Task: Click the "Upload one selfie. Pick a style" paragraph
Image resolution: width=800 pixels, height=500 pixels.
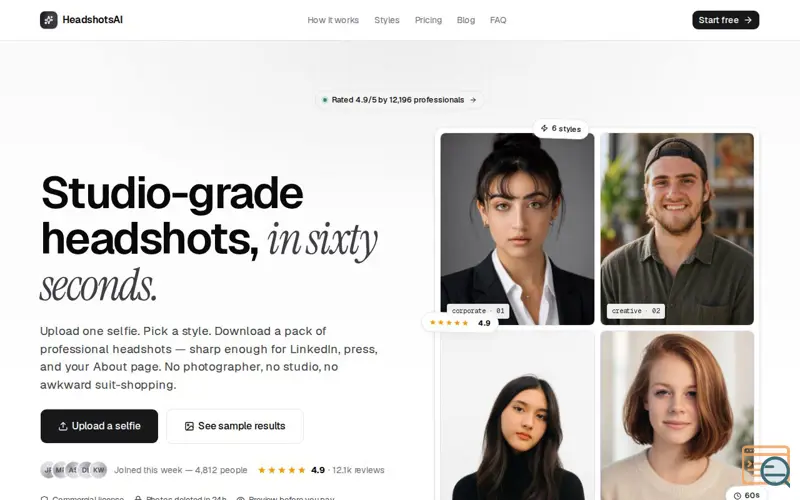Action: tap(209, 358)
